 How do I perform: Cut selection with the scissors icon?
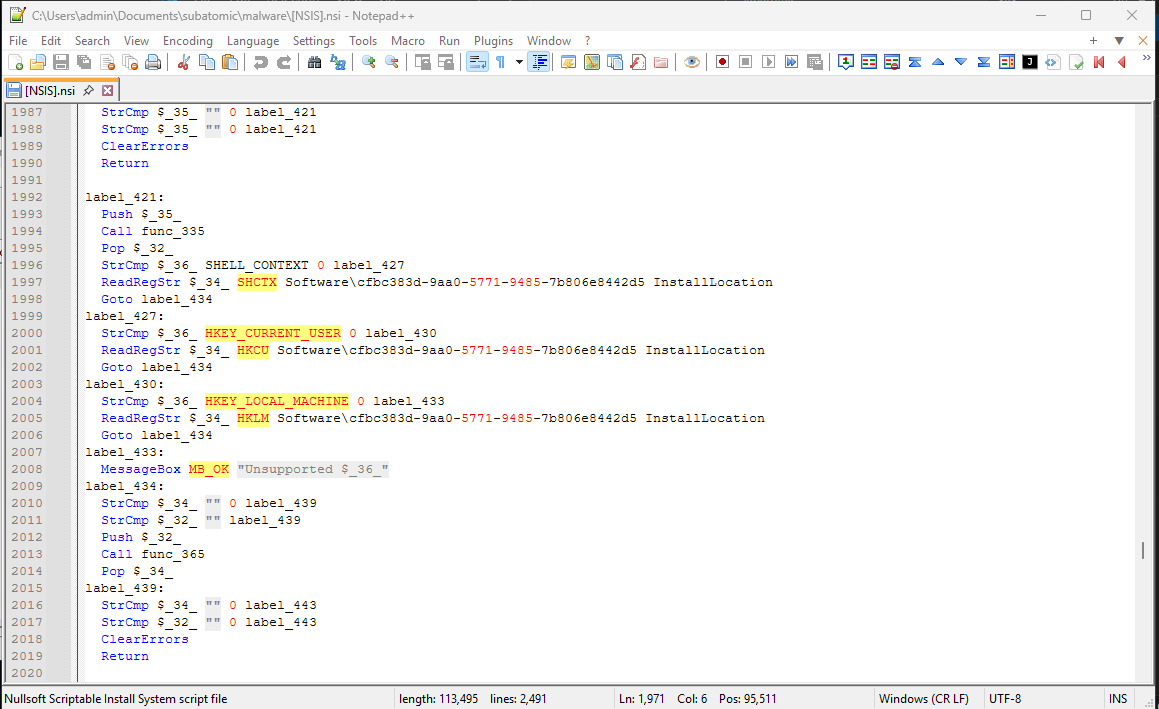click(x=184, y=62)
